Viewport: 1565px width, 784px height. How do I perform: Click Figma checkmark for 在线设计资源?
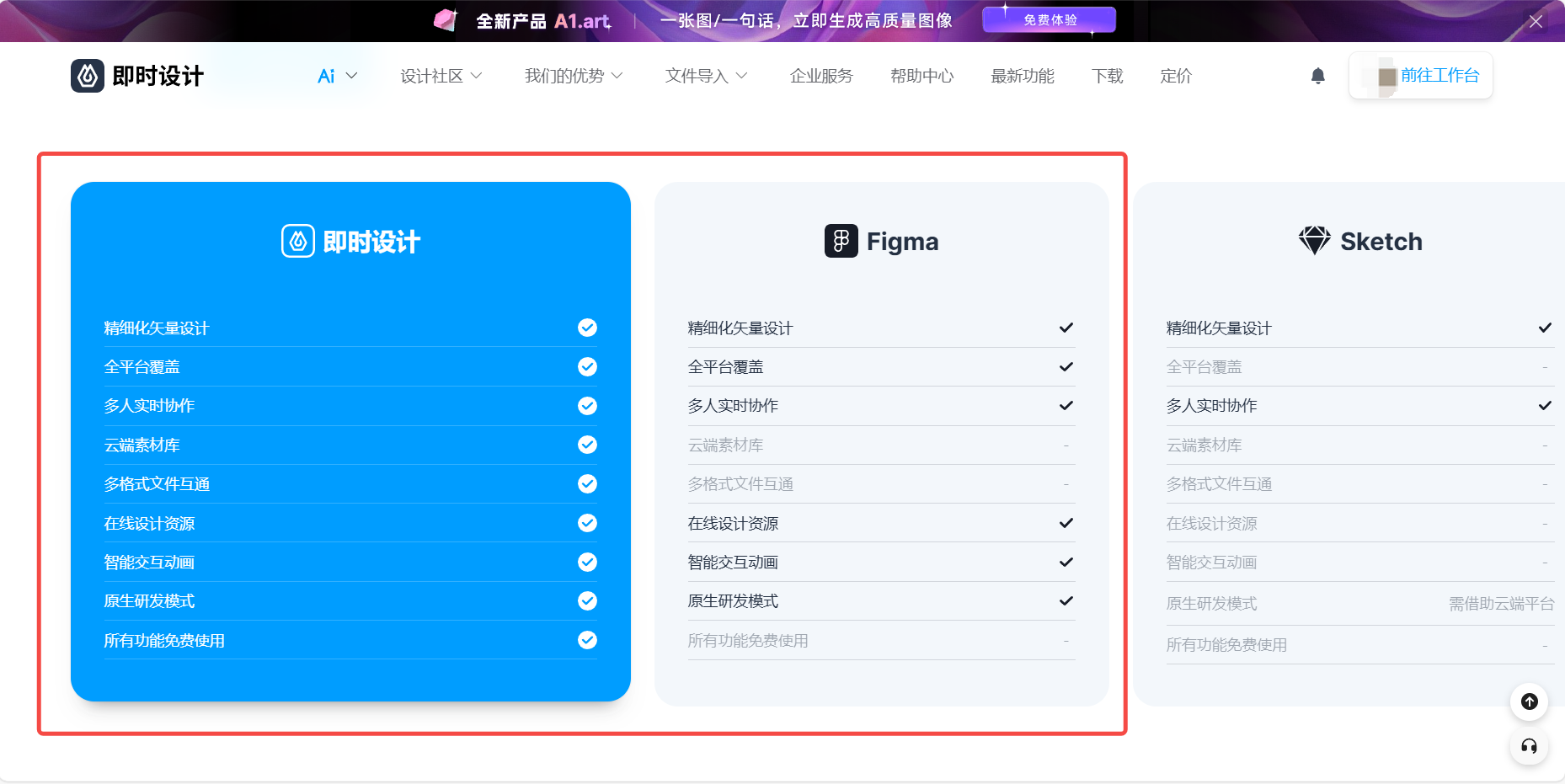point(1066,523)
